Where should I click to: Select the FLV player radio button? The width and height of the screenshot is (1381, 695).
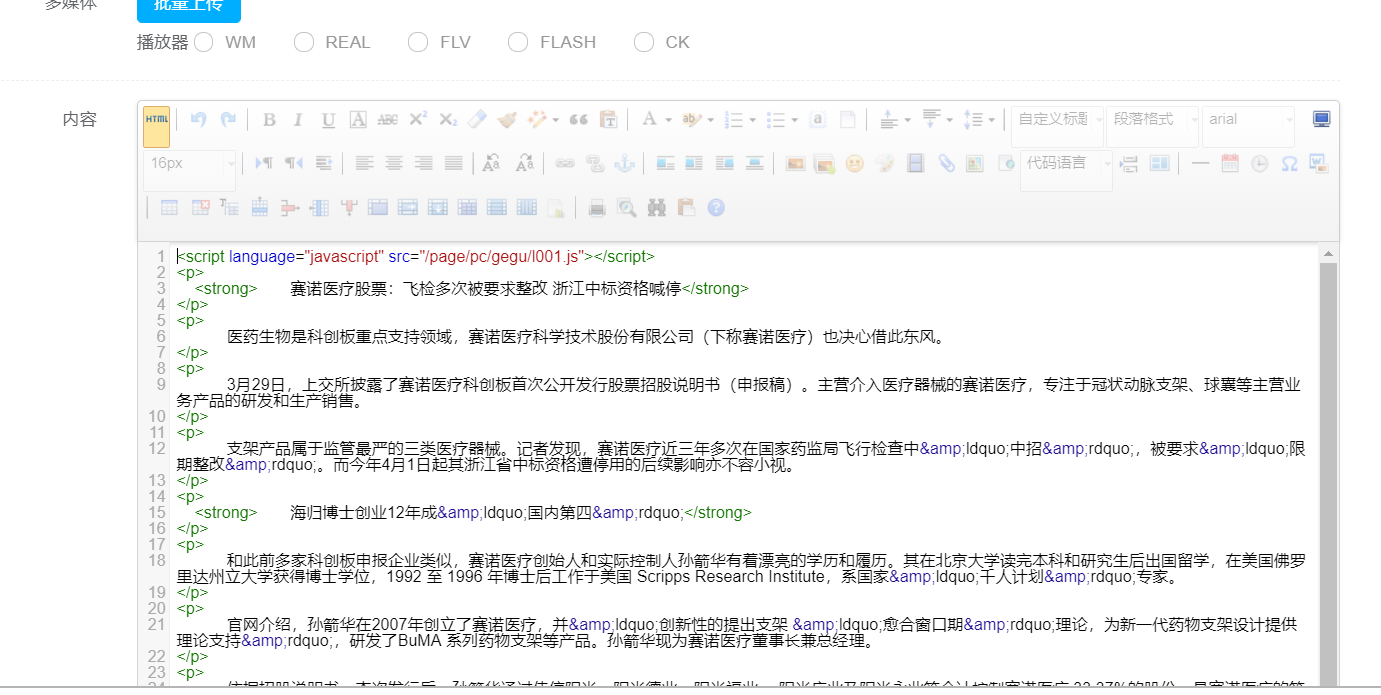(x=418, y=42)
